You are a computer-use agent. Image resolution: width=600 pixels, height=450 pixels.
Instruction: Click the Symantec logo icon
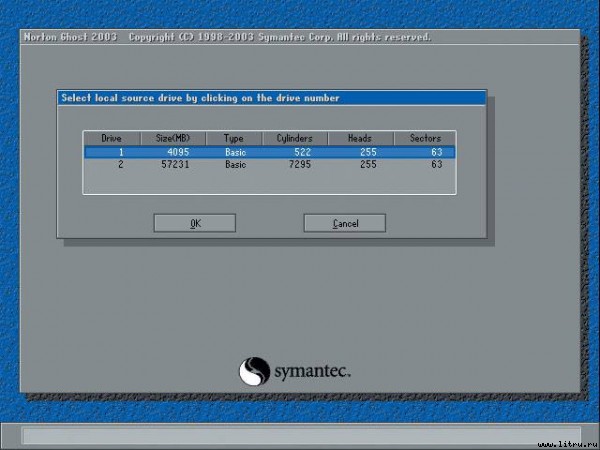click(x=254, y=371)
